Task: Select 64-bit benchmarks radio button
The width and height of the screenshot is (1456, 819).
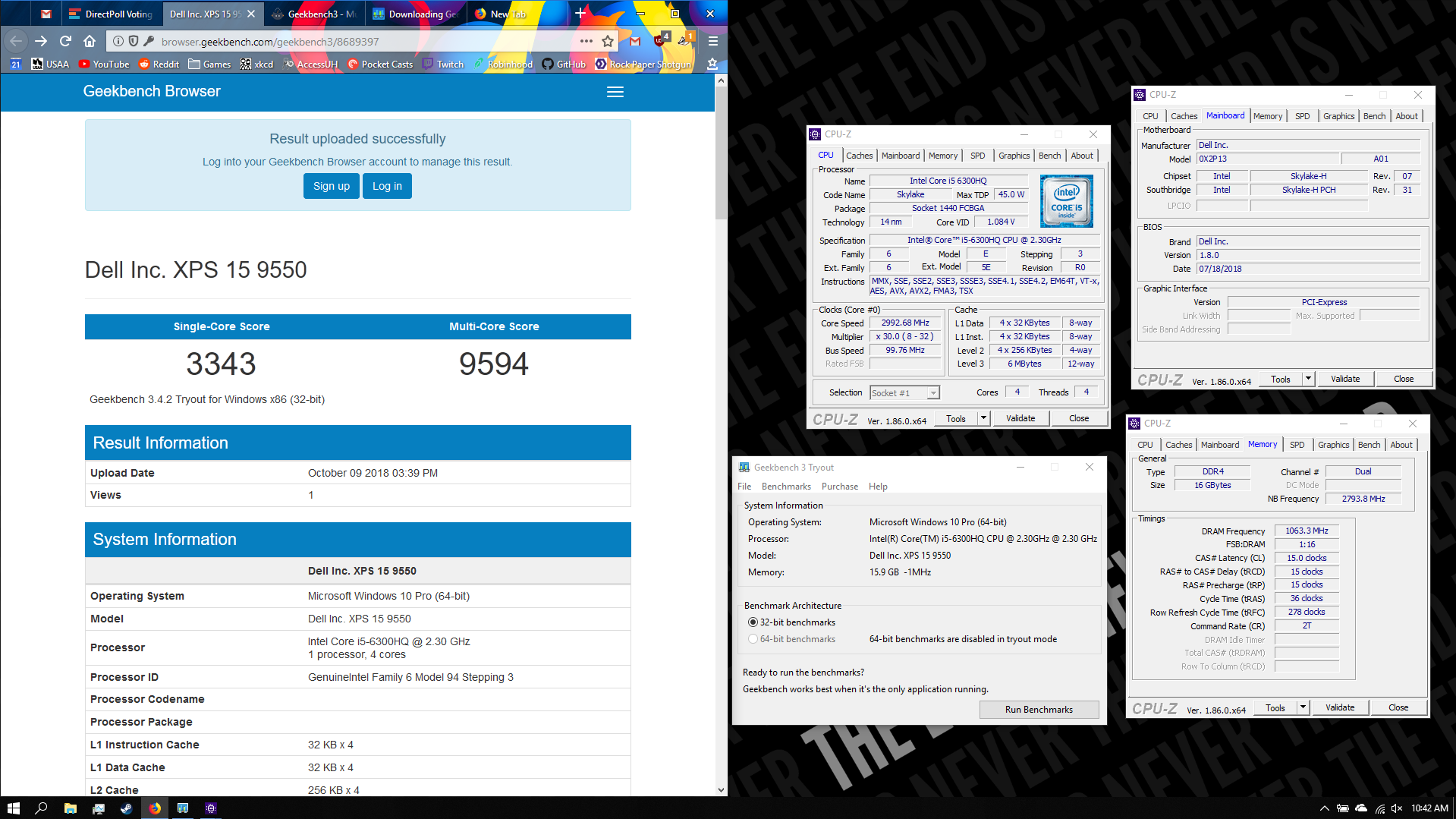Action: click(753, 639)
